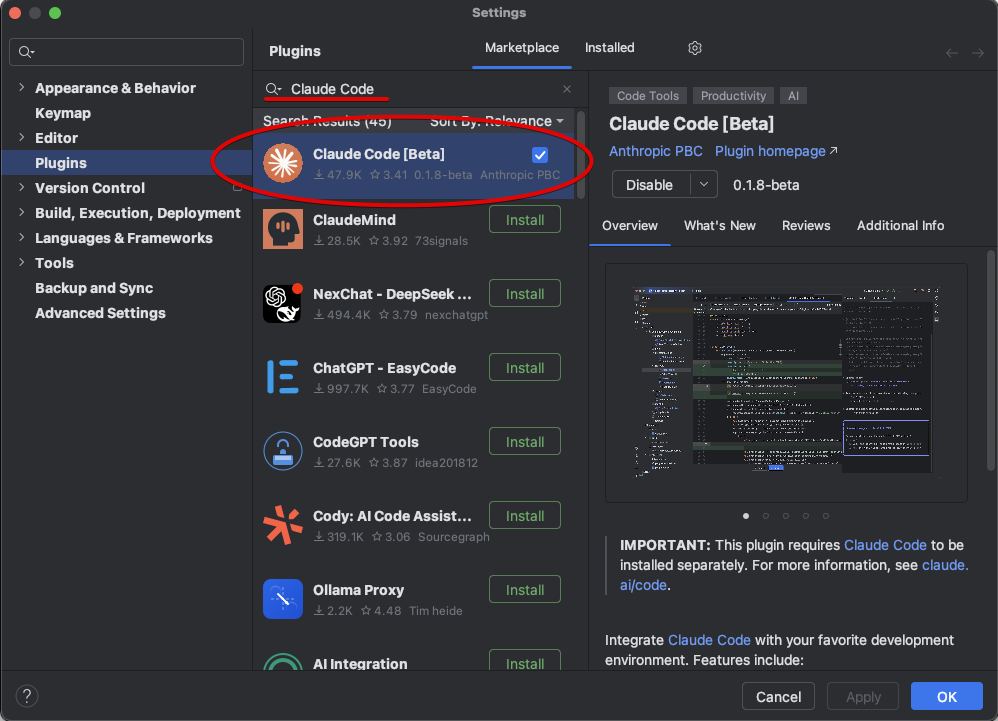
Task: Click the Ollama Proxy plugin icon
Action: point(283,599)
